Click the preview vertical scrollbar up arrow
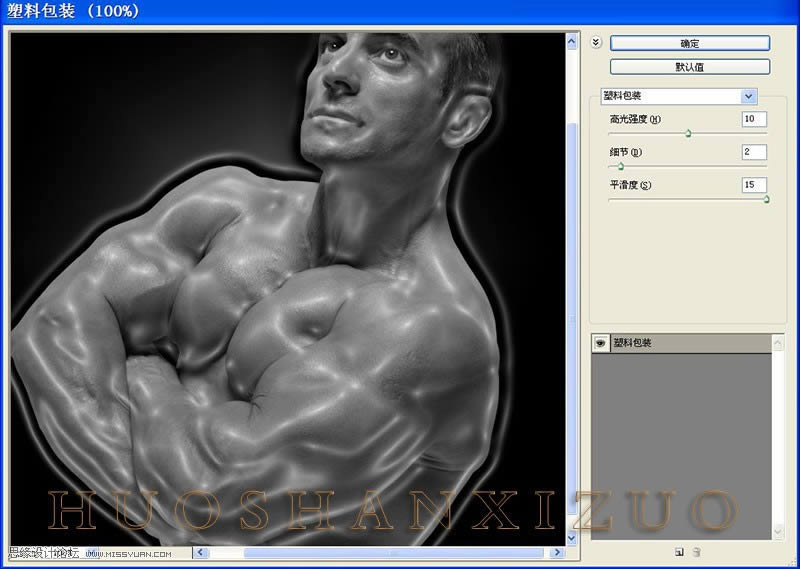The image size is (800, 569). (572, 42)
